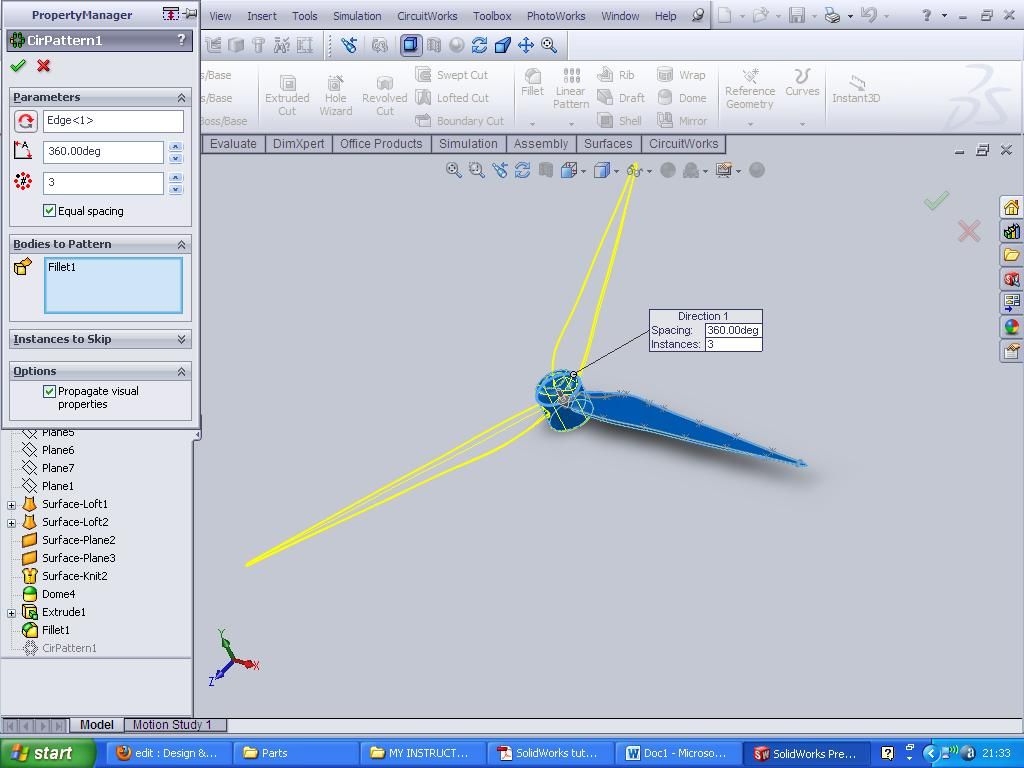Collapse the Bodies to Pattern section
1024x768 pixels.
click(181, 244)
